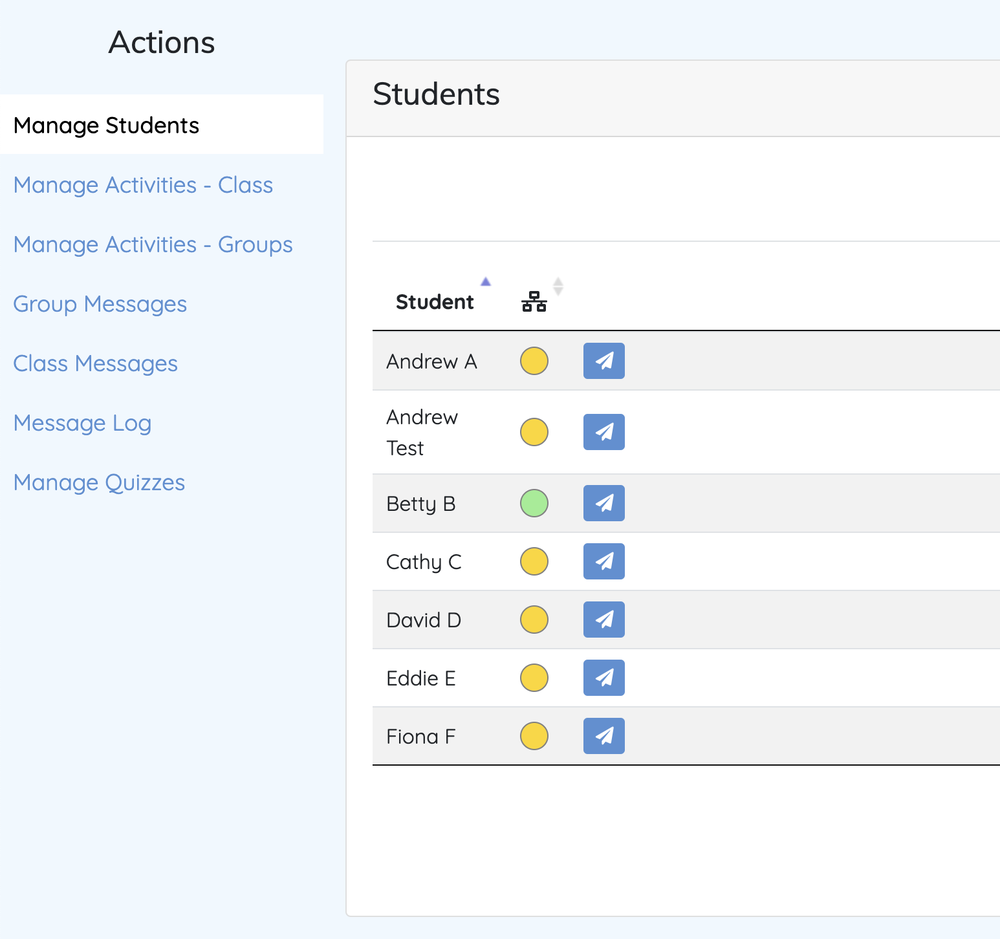The image size is (1000, 939).
Task: View the Message Log
Action: click(82, 423)
